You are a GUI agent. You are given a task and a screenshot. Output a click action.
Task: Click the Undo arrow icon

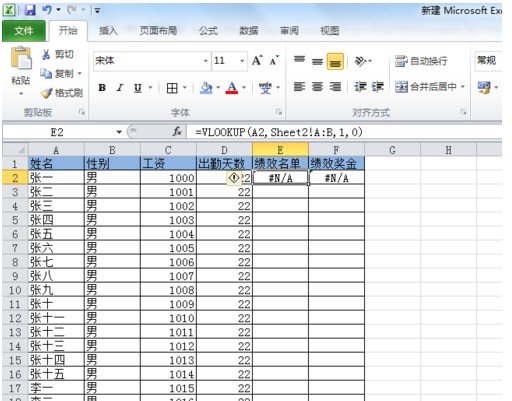click(47, 10)
